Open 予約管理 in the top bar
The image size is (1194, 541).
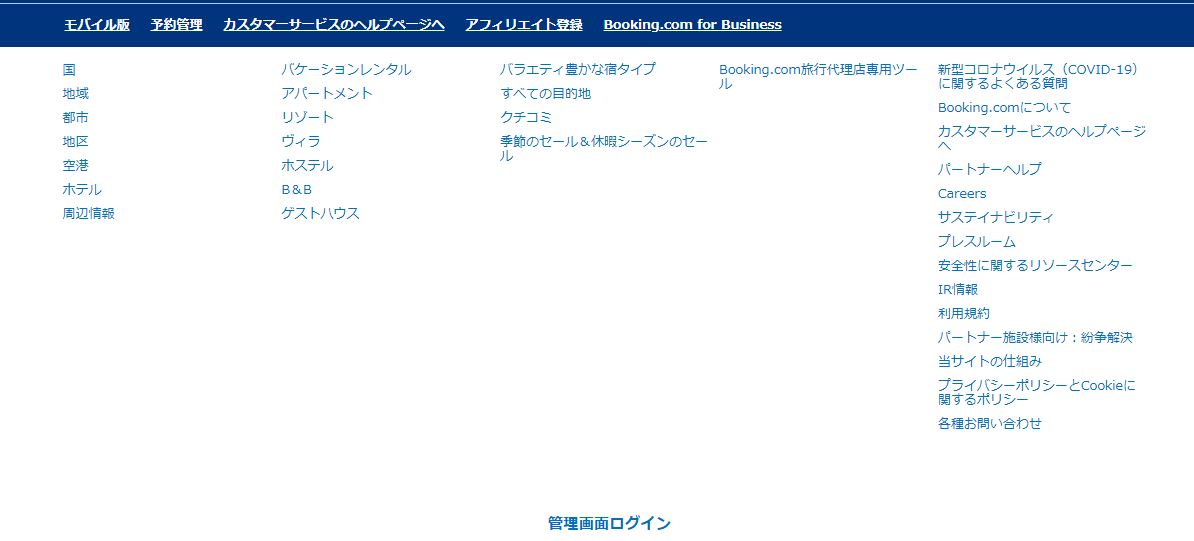177,24
